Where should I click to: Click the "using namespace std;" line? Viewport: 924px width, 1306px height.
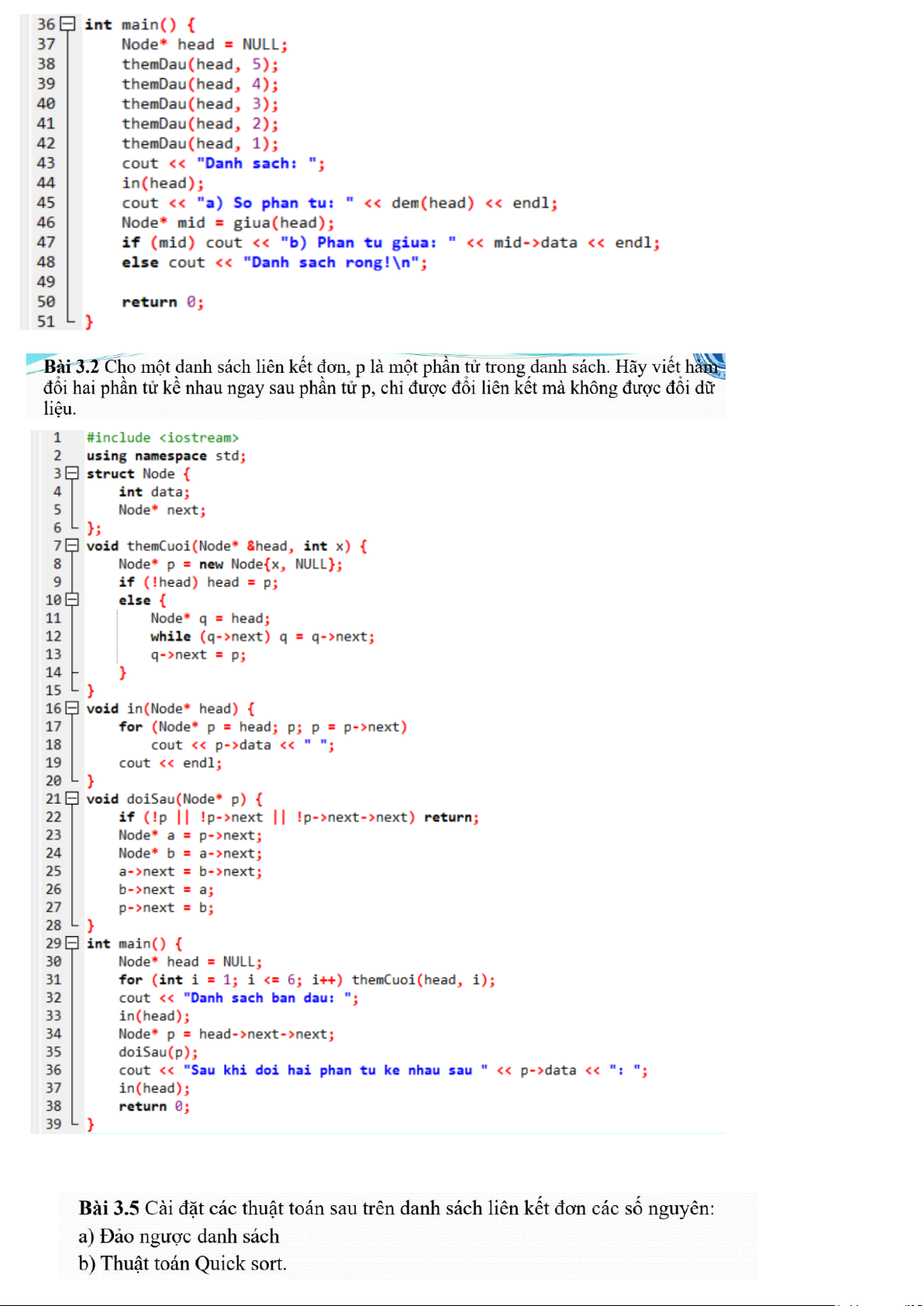166,456
